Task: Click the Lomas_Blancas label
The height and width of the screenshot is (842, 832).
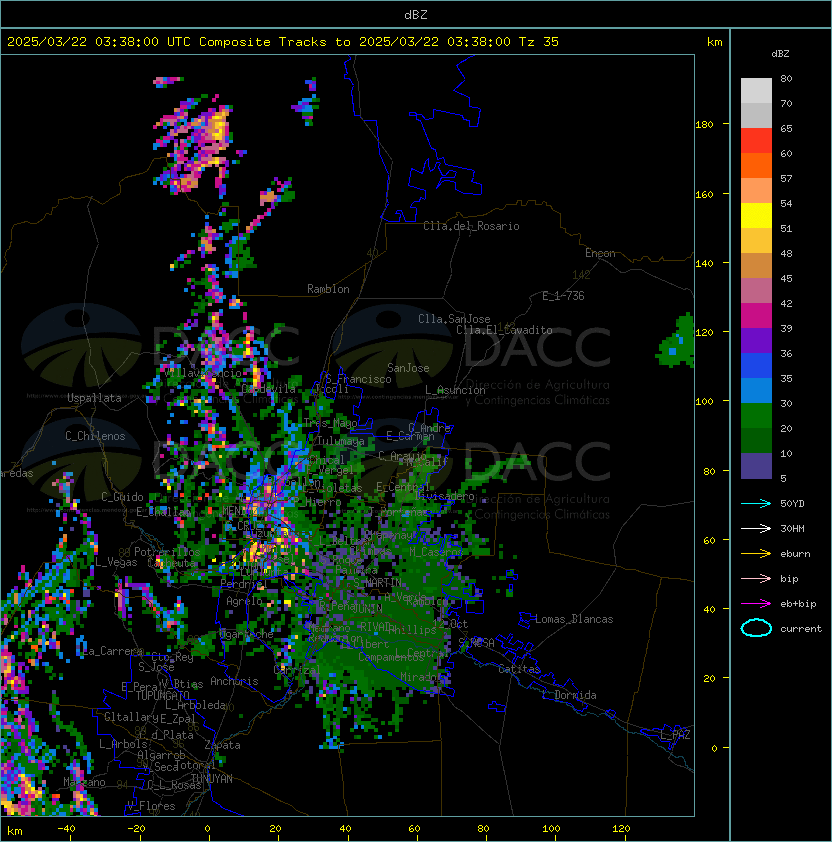Action: pos(574,619)
